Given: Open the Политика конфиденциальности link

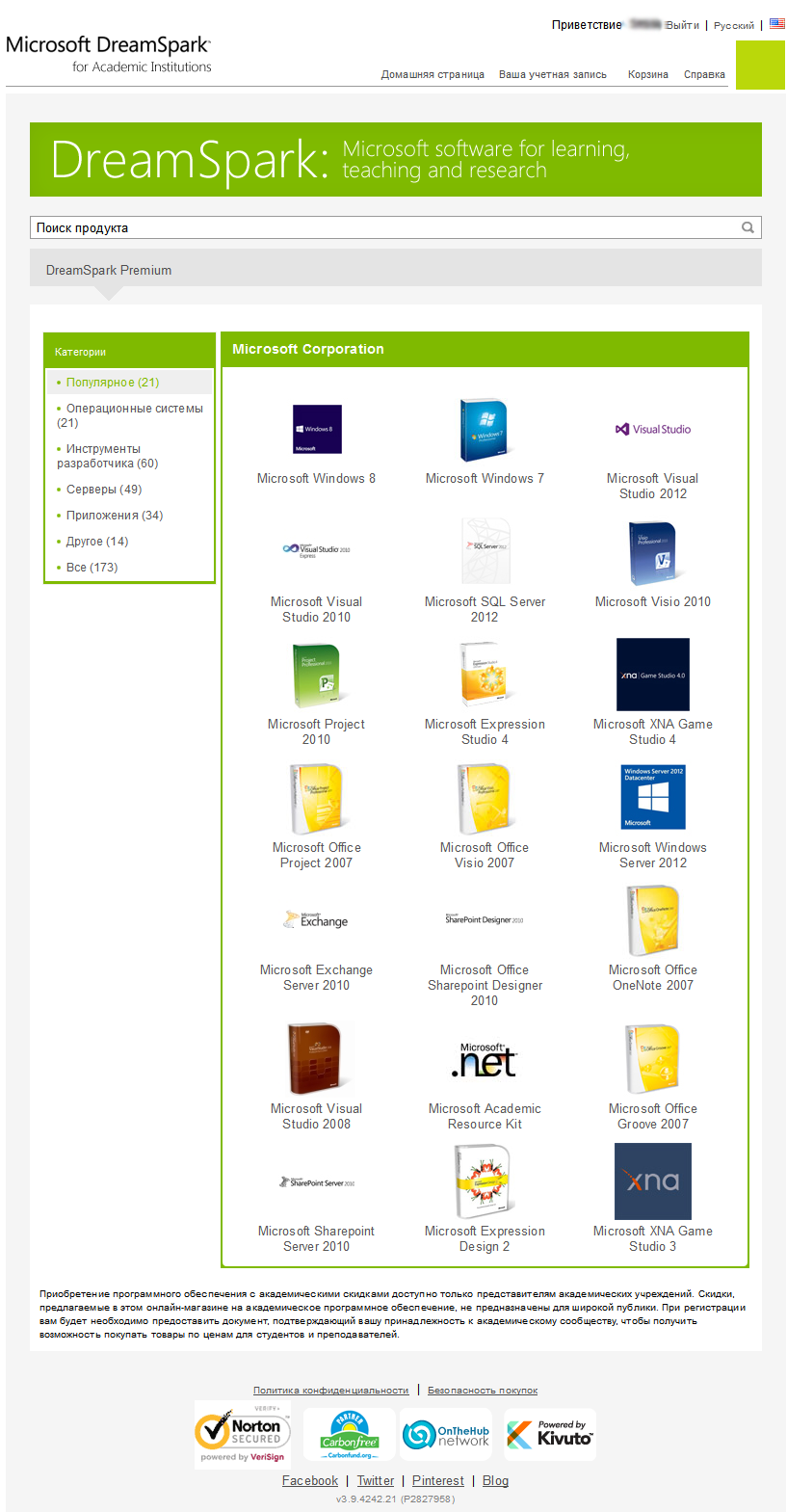Looking at the screenshot, I should 330,1391.
